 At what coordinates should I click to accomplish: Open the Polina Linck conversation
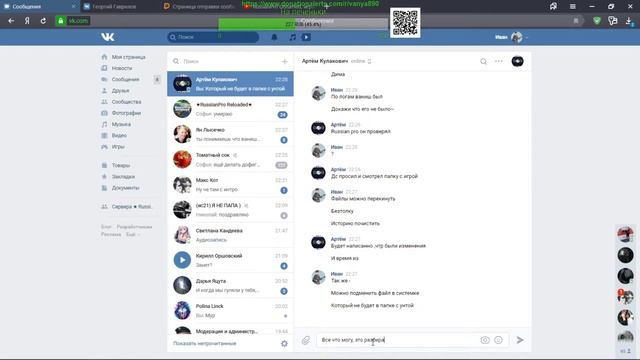click(230, 311)
